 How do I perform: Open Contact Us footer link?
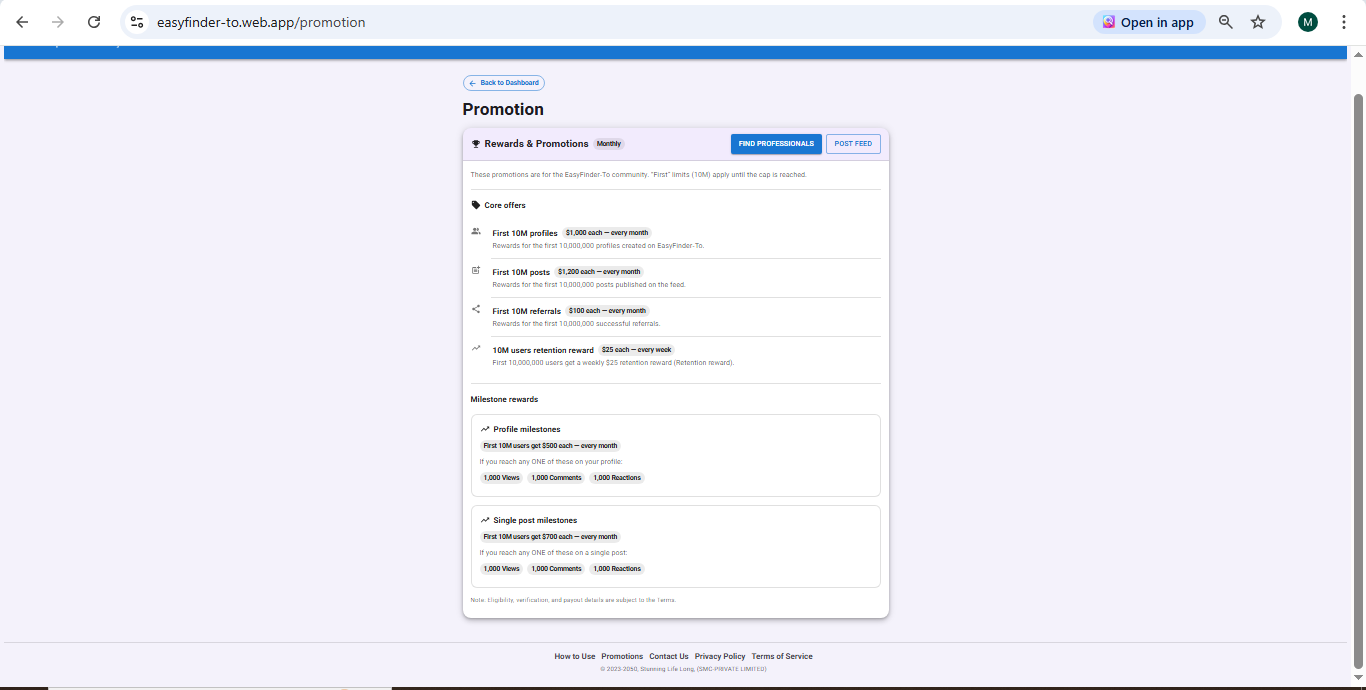669,656
